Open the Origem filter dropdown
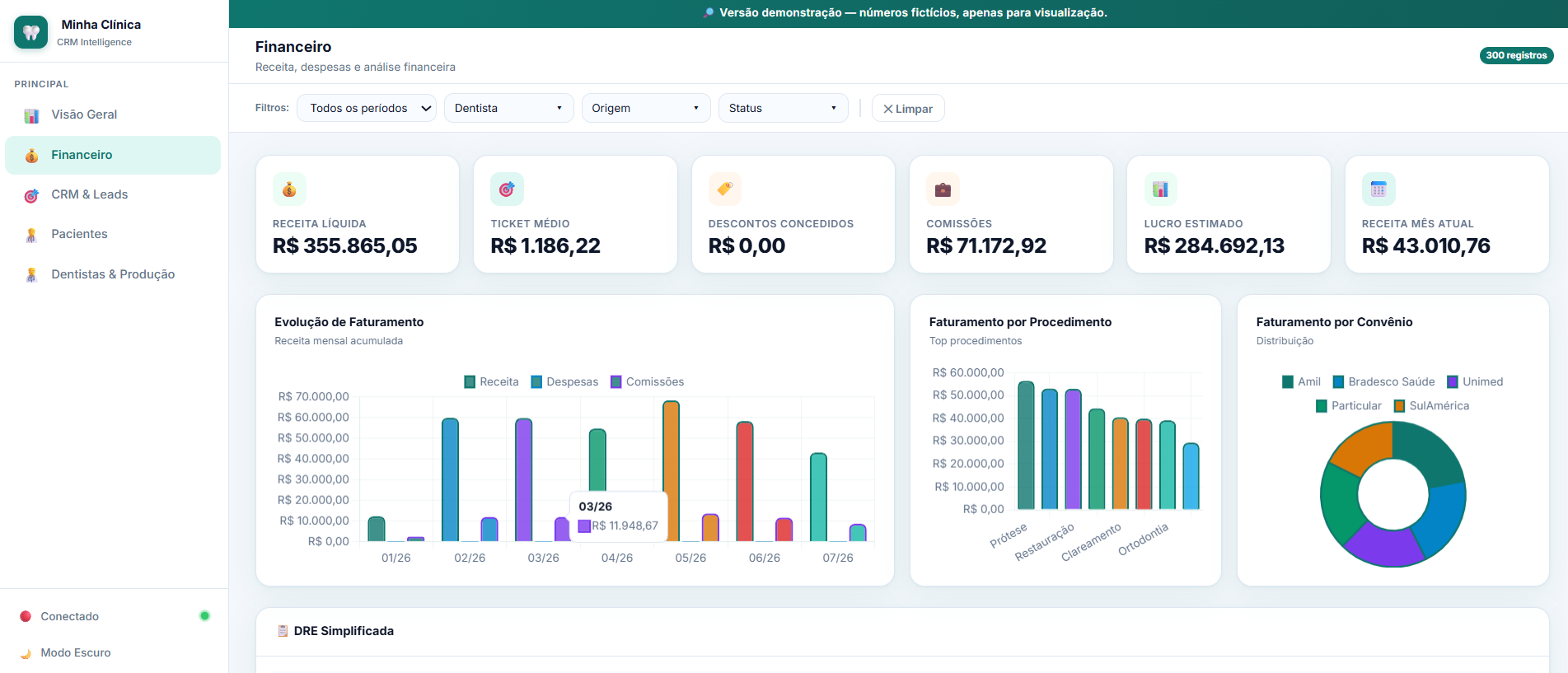The image size is (1568, 673). coord(646,108)
